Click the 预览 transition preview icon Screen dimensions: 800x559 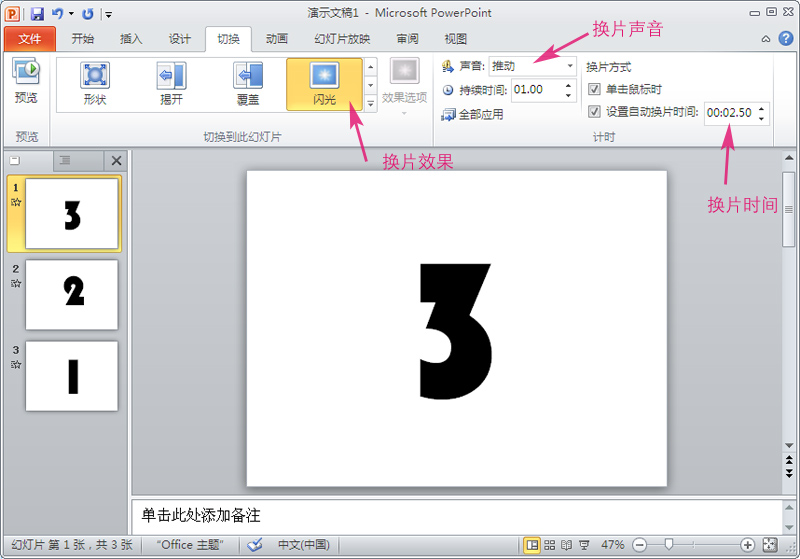[26, 82]
